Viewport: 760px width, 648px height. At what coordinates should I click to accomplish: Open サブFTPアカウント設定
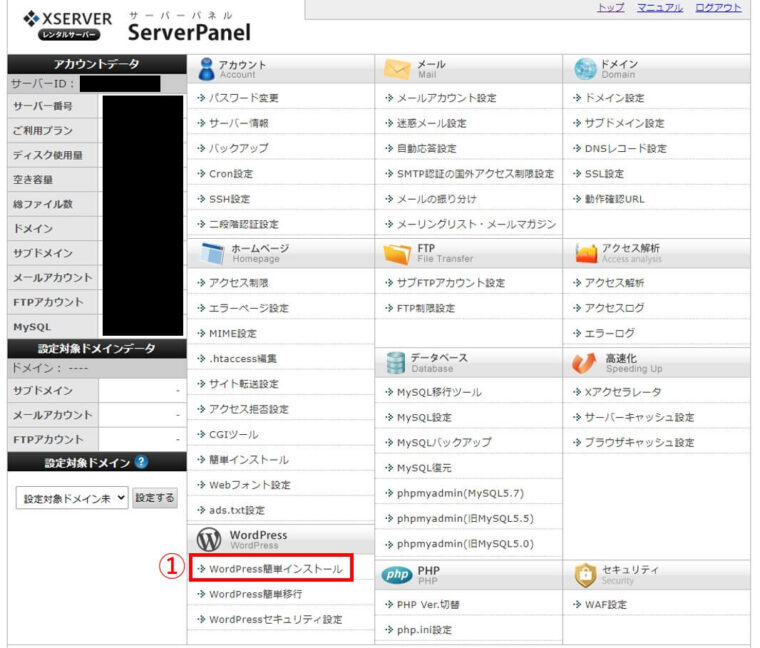(x=451, y=283)
